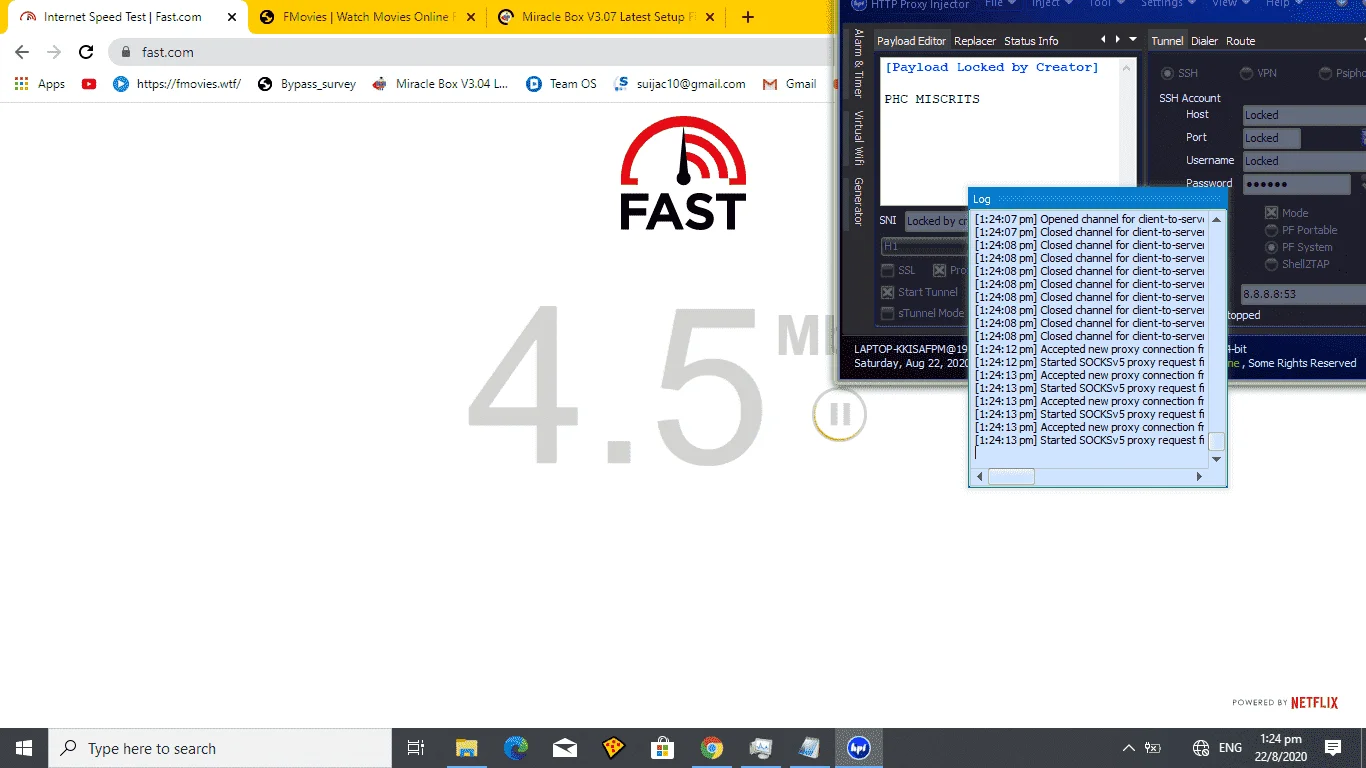The height and width of the screenshot is (768, 1366).
Task: Click the SSH Username field
Action: tap(1304, 161)
